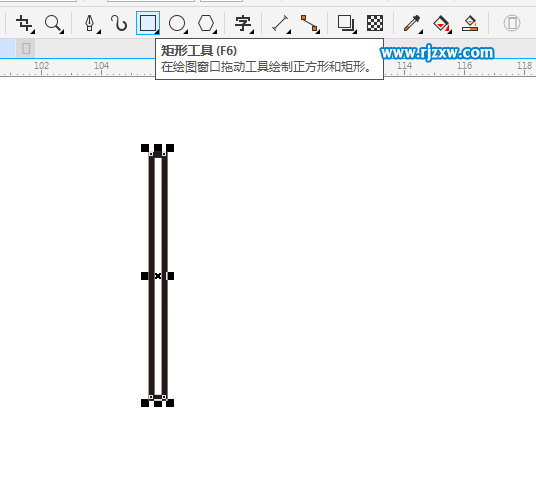The height and width of the screenshot is (485, 536).
Task: Select the Artistic Media tool
Action: tap(119, 24)
